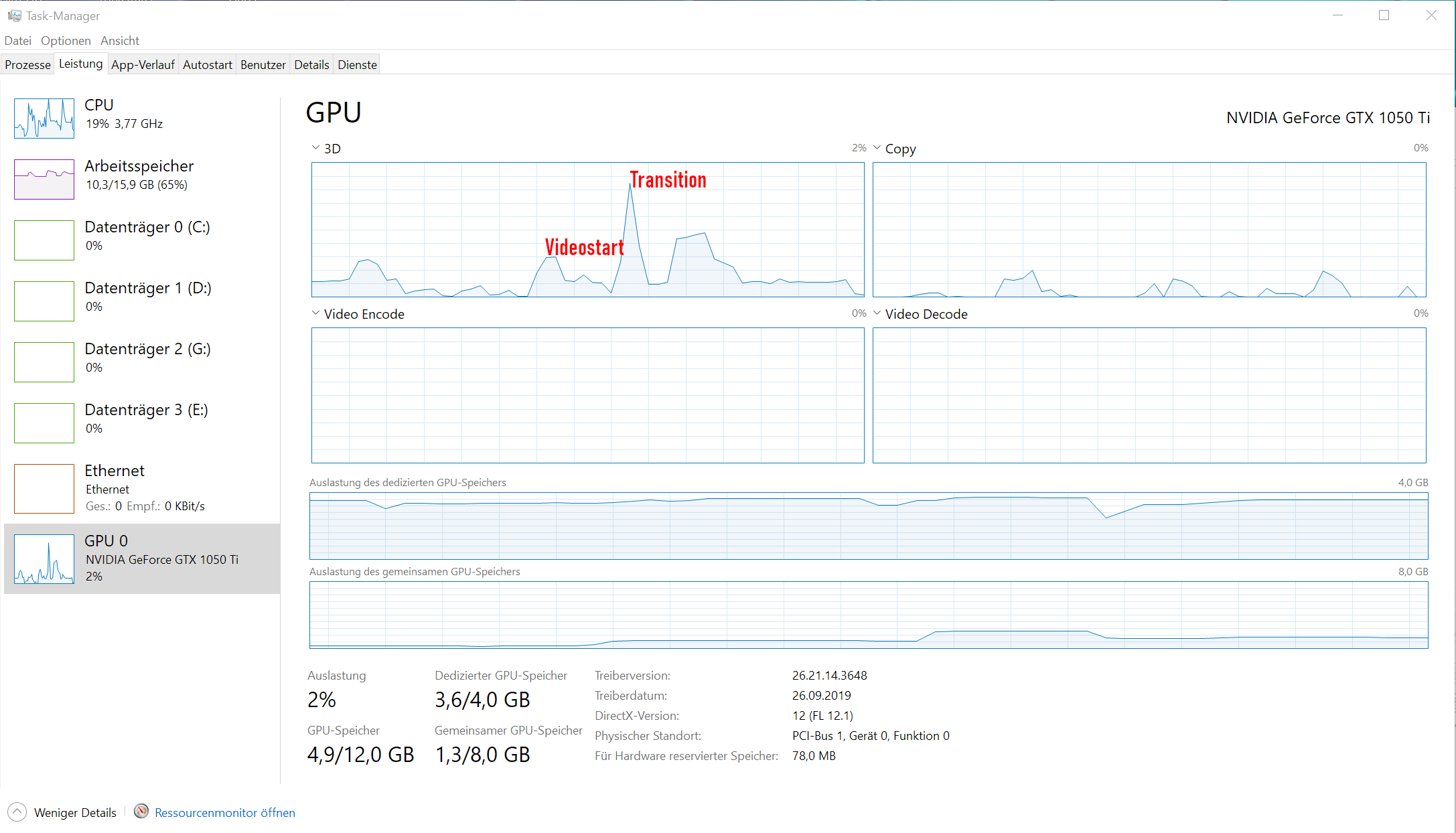The width and height of the screenshot is (1456, 833).
Task: Open the Video Encode graph dropdown
Action: coord(315,313)
